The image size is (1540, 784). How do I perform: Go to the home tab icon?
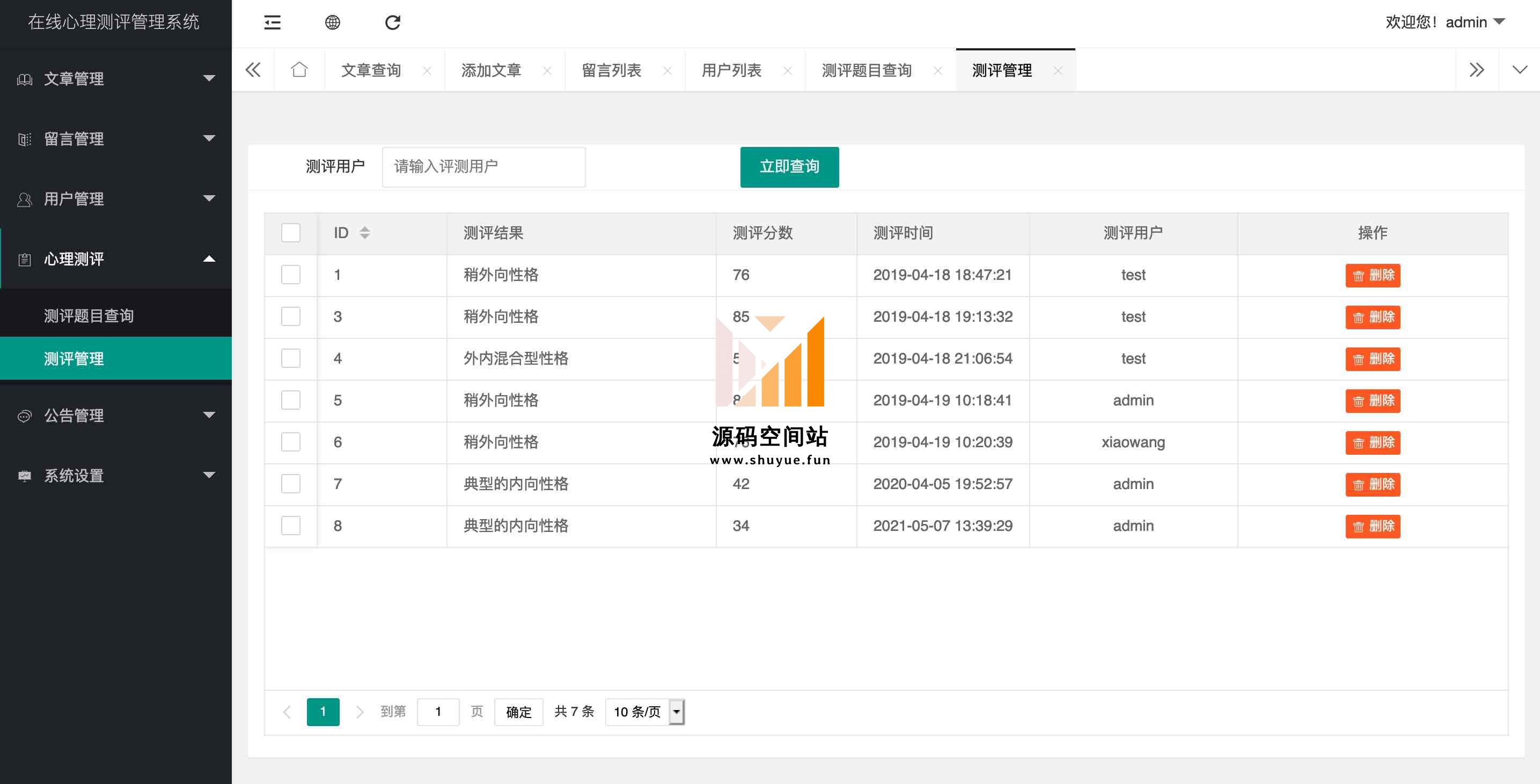(299, 70)
